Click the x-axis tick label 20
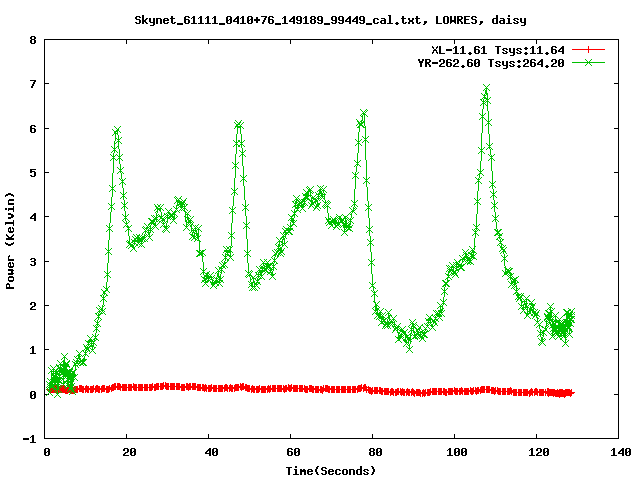Viewport: 640px width, 480px height. pos(128,452)
